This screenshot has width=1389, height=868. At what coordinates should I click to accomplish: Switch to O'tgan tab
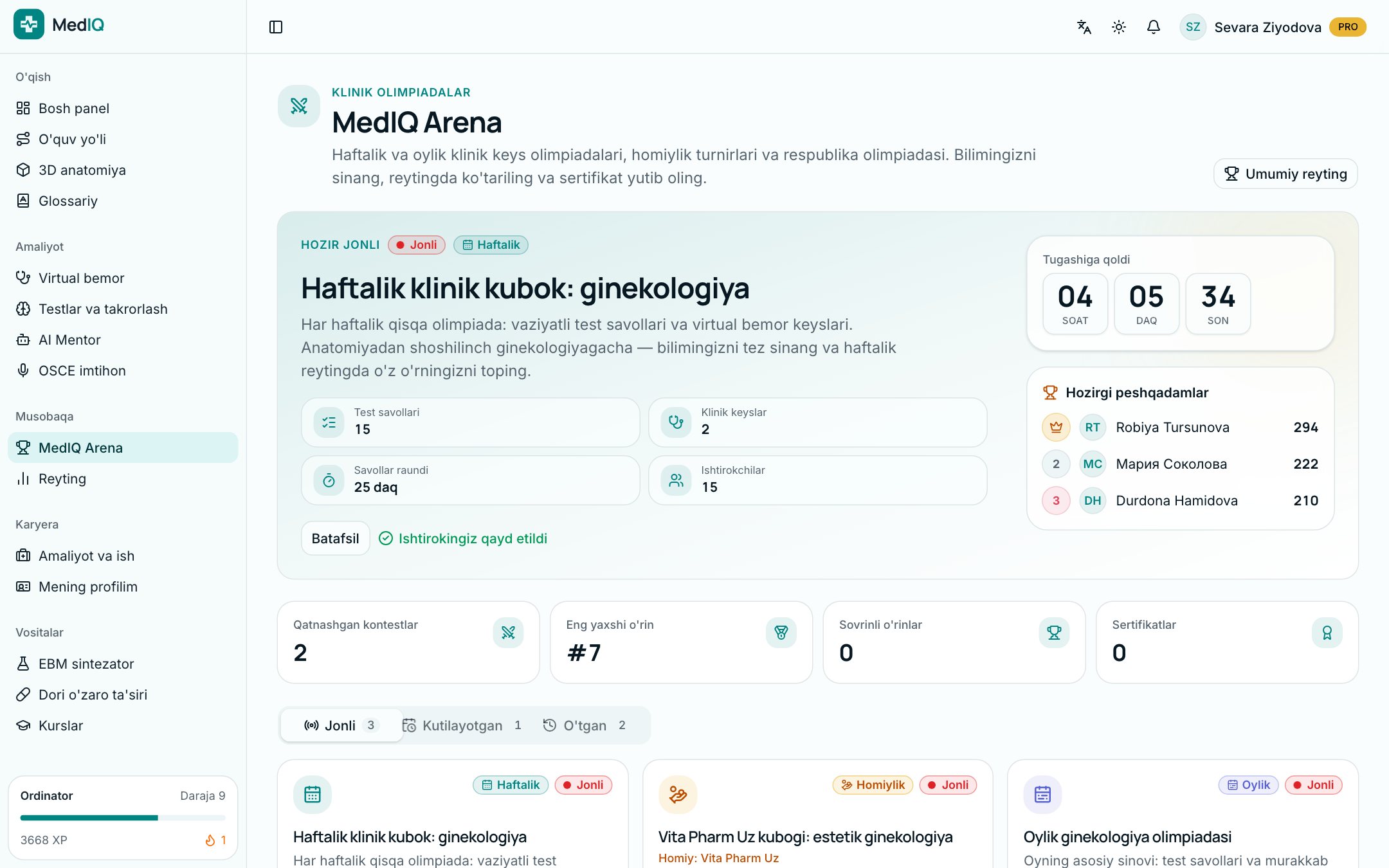coord(585,725)
